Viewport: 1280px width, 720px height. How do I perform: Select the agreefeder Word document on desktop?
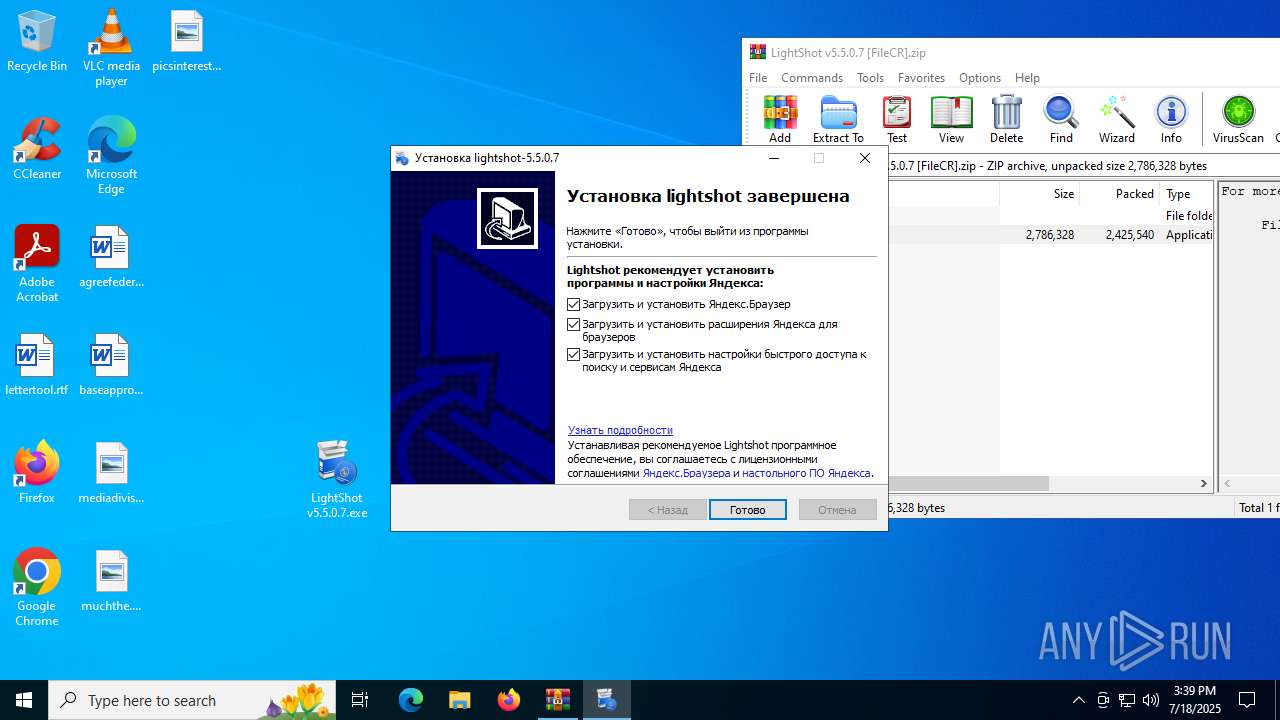pos(111,258)
